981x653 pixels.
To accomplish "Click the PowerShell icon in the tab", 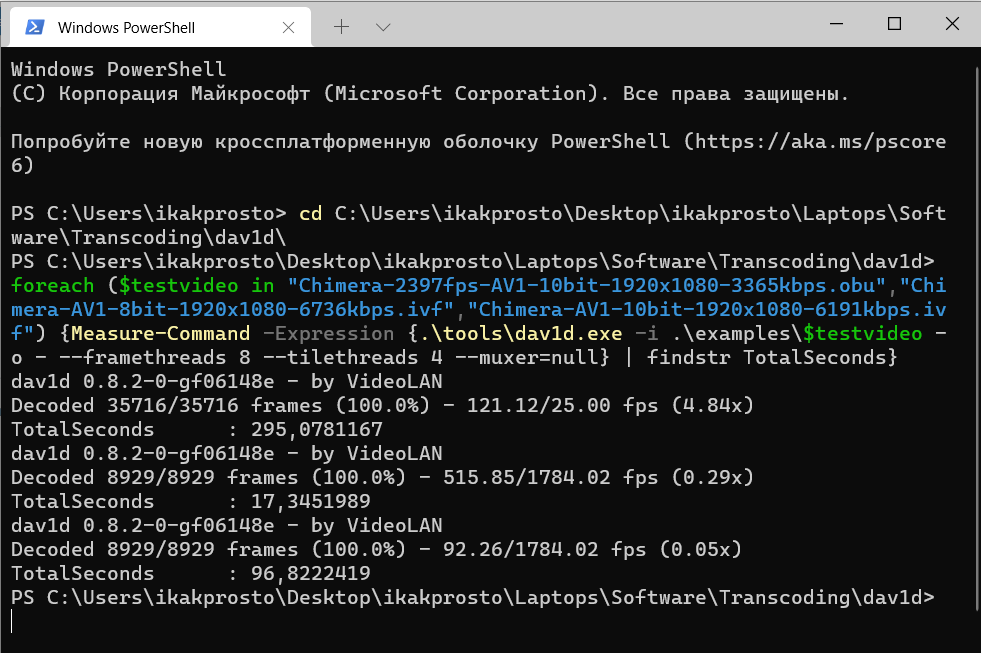I will click(x=34, y=27).
